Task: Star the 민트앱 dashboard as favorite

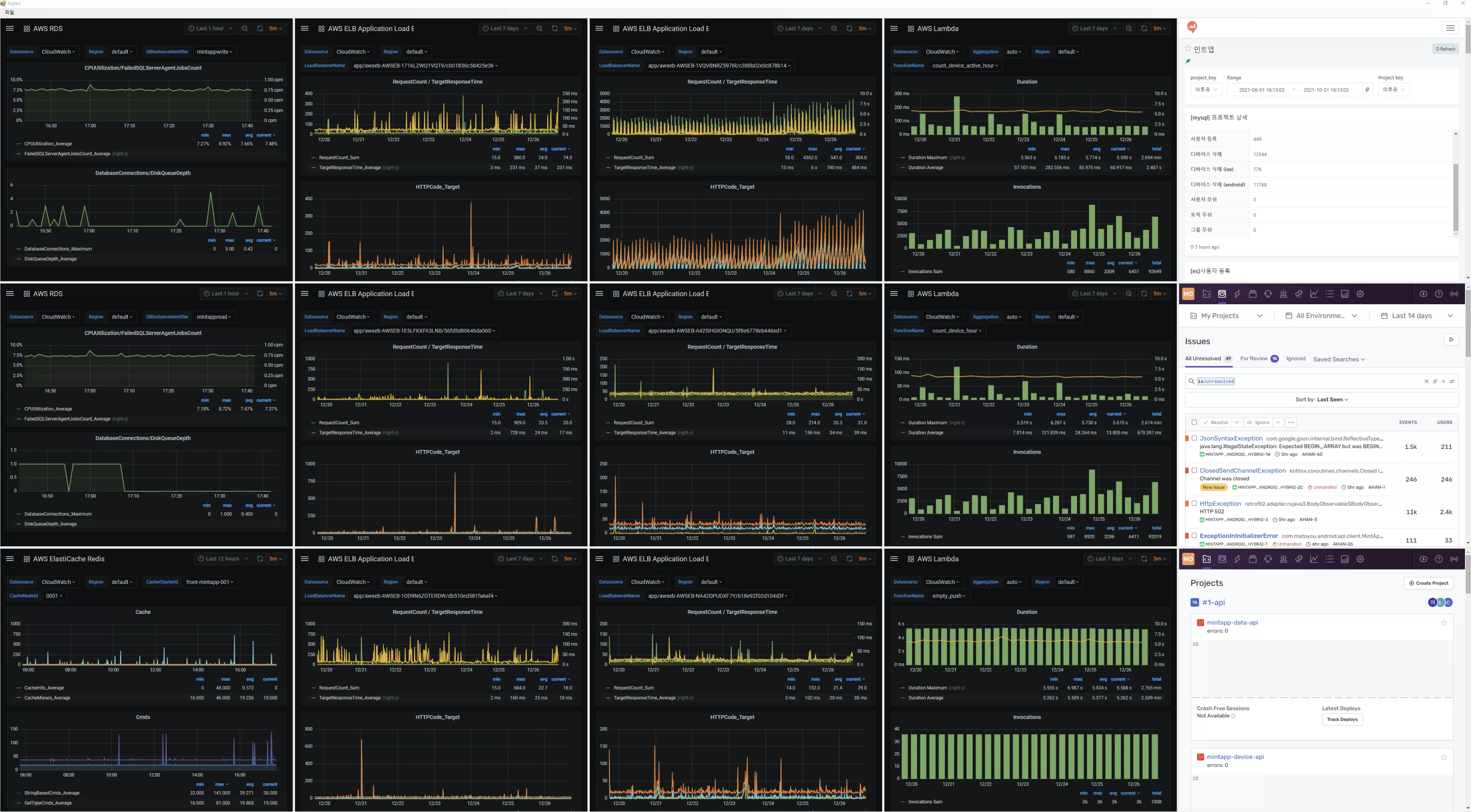Action: (x=1188, y=49)
